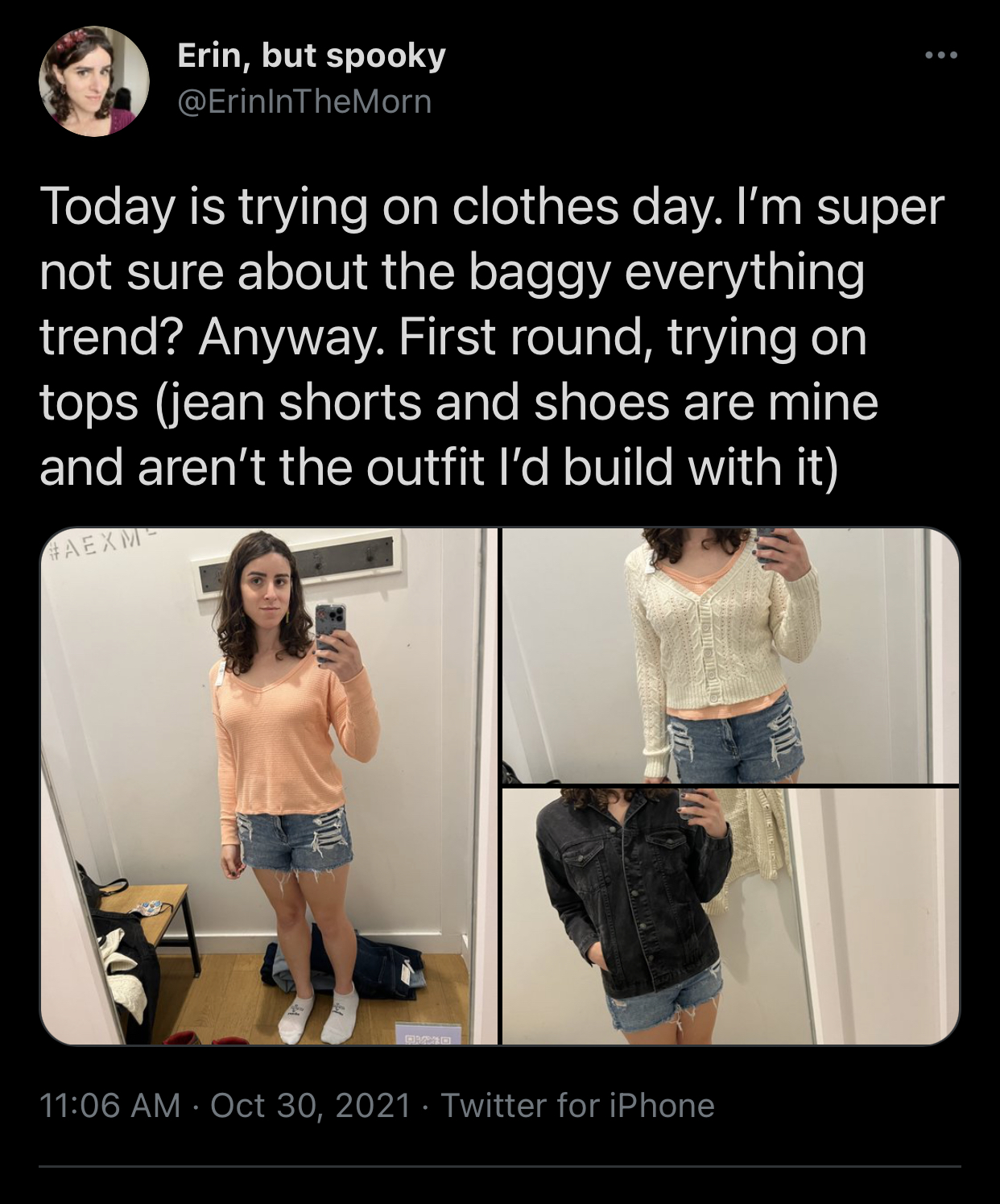Click the "Twitter for iPhone" source label
This screenshot has width=1000, height=1204.
click(577, 1105)
